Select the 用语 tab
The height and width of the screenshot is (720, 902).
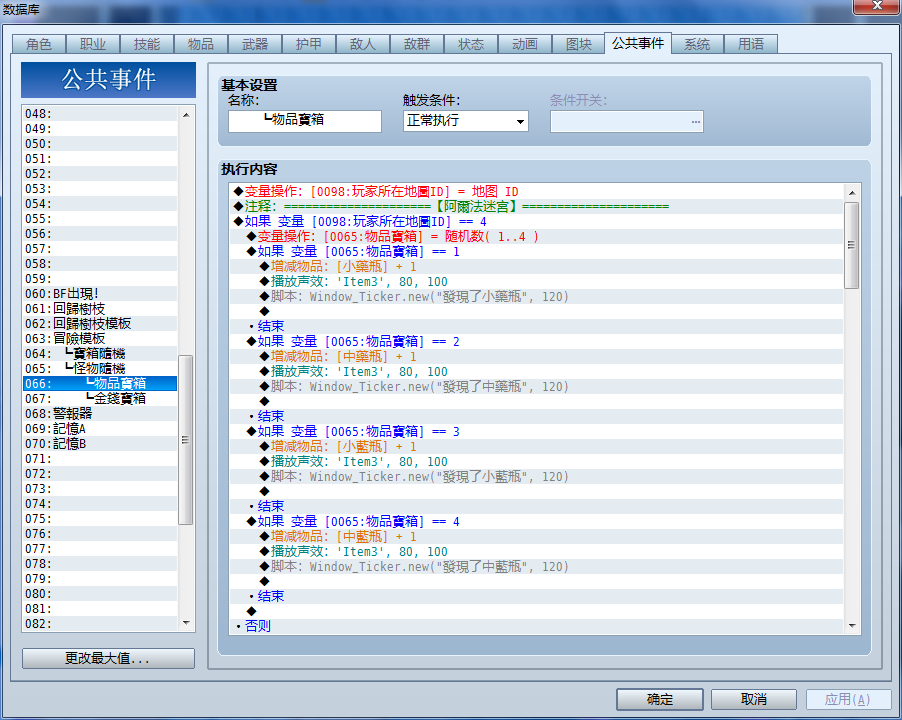pyautogui.click(x=751, y=44)
